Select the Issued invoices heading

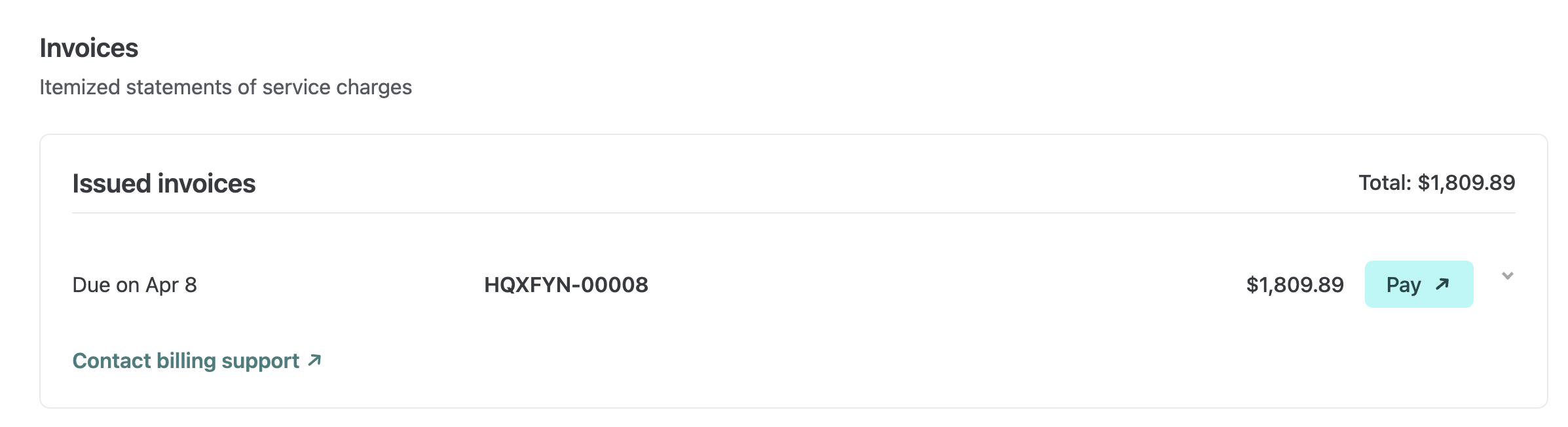[x=164, y=184]
